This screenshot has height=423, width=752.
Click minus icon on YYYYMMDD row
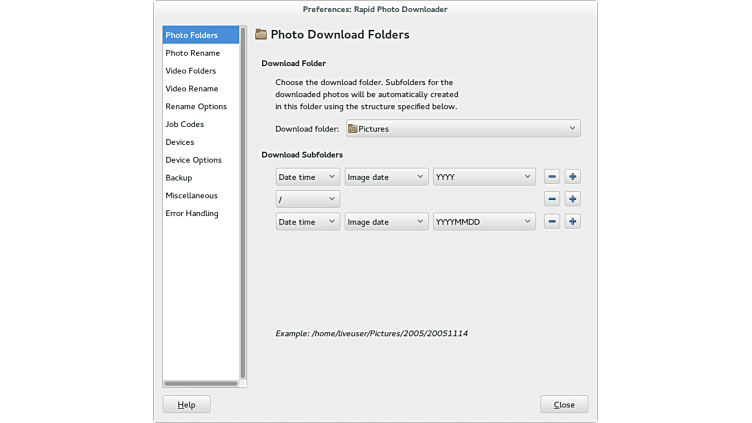(551, 222)
